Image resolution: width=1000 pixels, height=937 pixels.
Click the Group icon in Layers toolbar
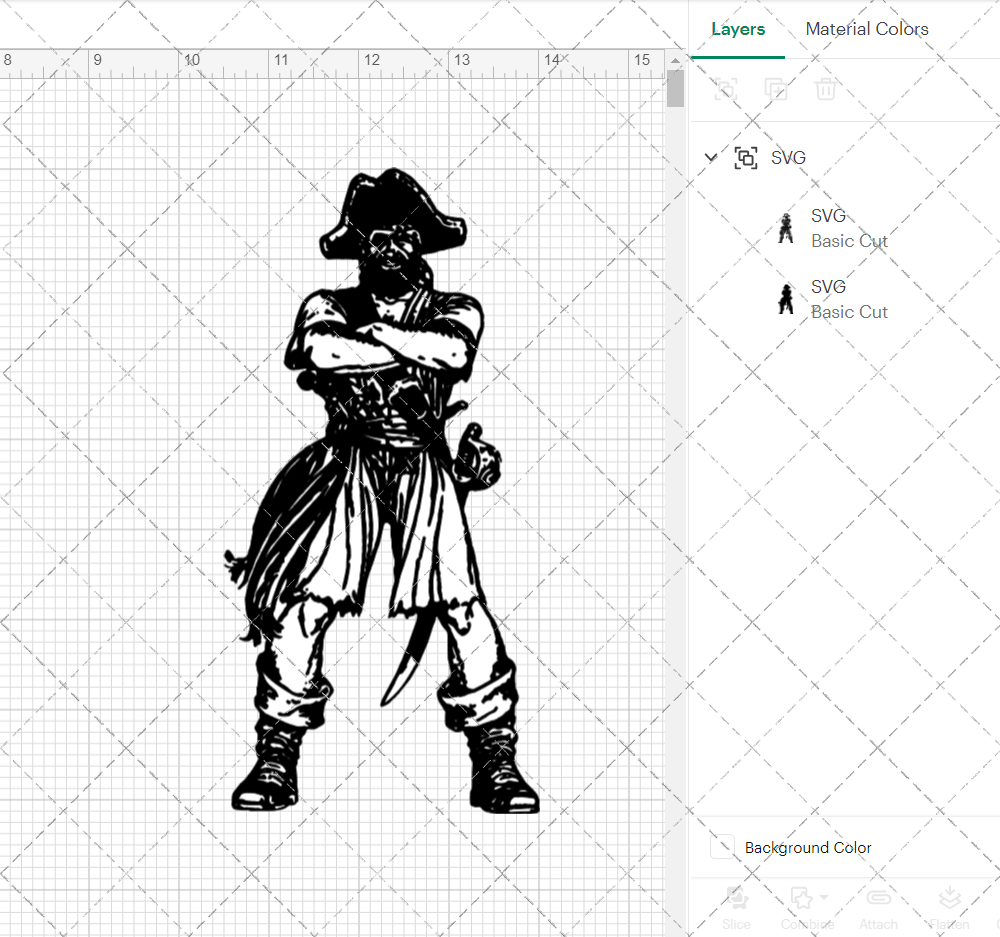(x=725, y=89)
